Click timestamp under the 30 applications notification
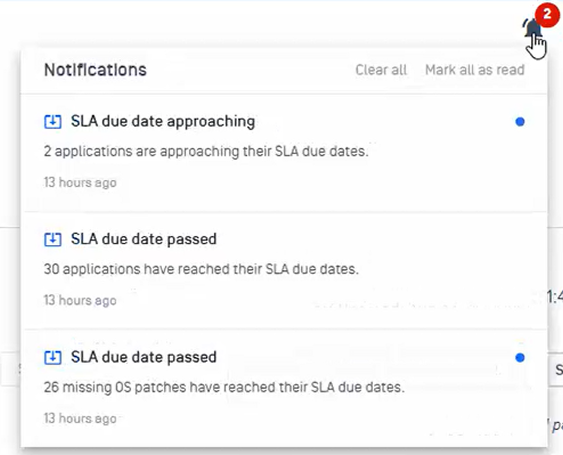This screenshot has width=563, height=455. point(80,300)
